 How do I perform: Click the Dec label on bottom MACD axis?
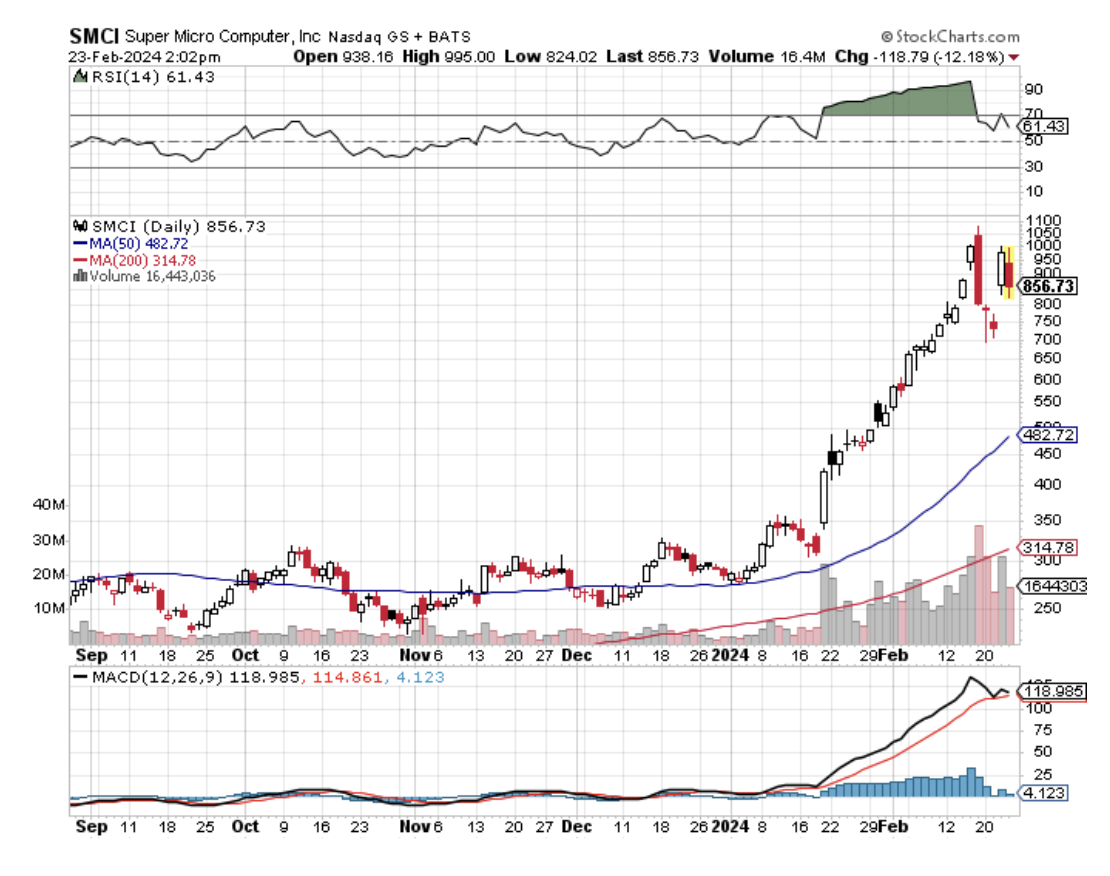tap(576, 827)
